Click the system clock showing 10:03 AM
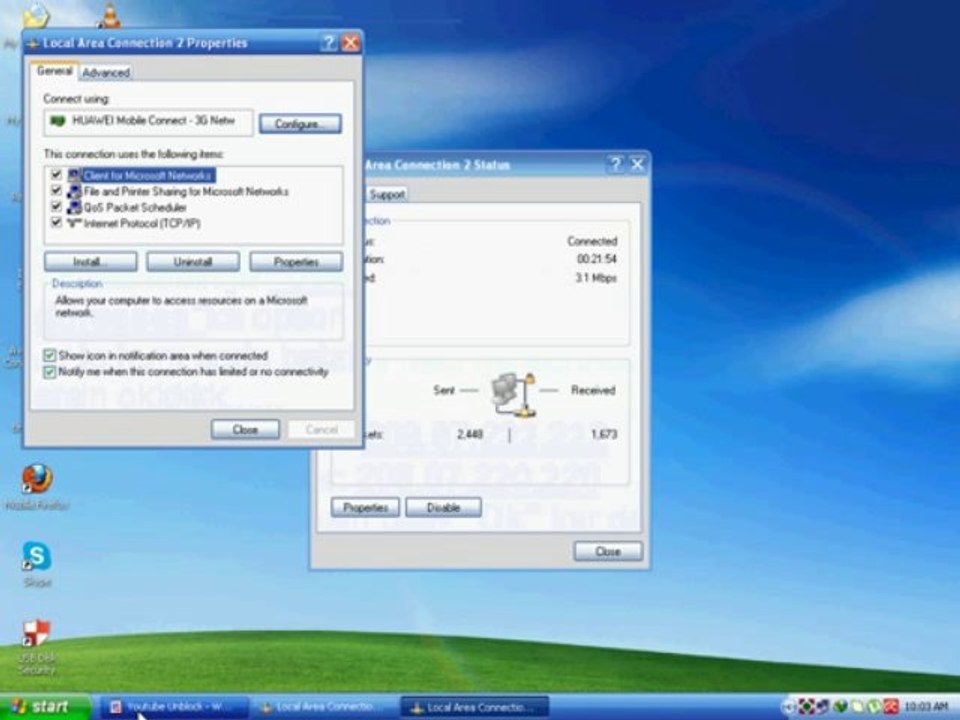Viewport: 960px width, 720px height. coord(926,708)
